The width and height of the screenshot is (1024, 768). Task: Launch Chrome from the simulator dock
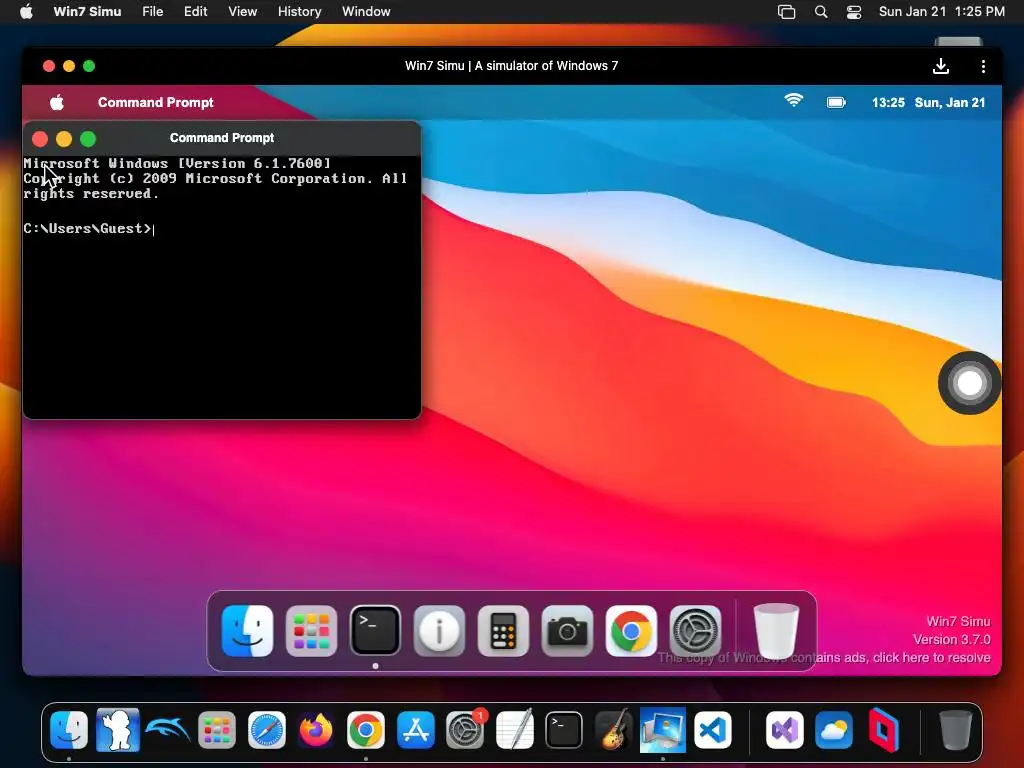(x=631, y=631)
